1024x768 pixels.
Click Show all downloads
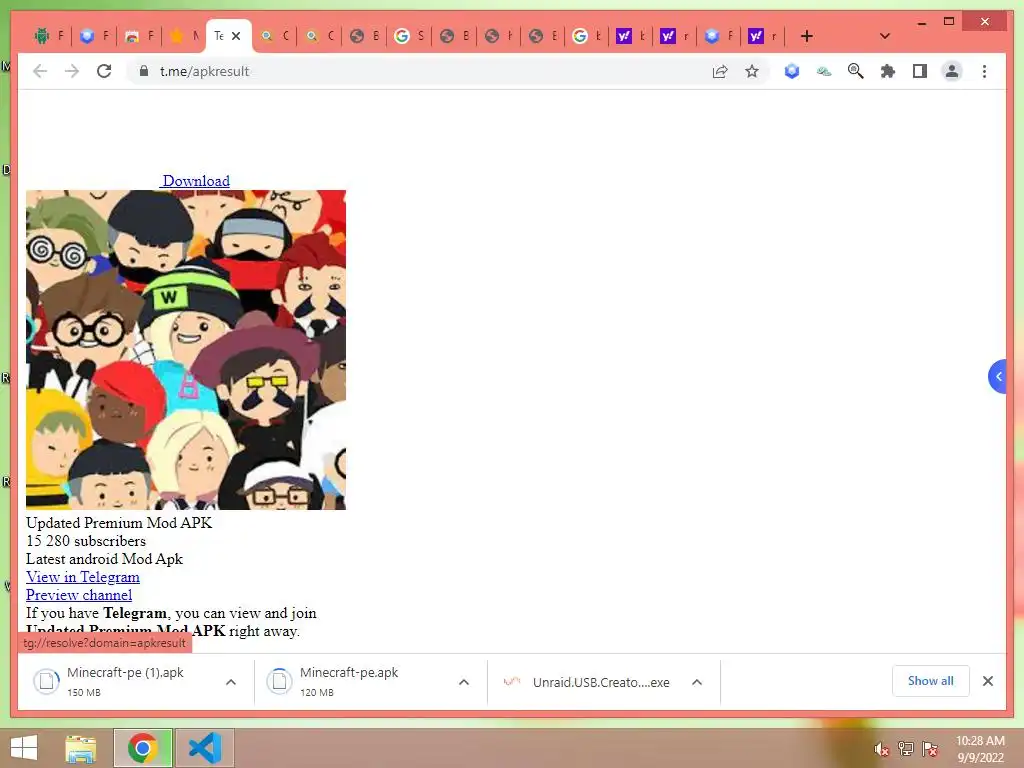tap(931, 681)
